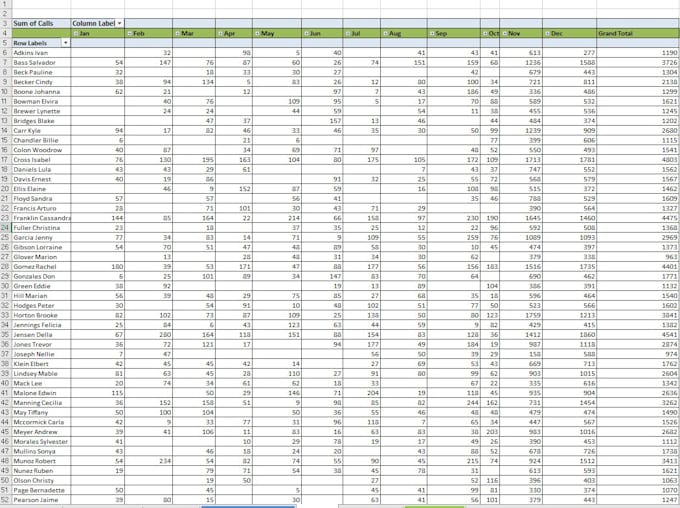This screenshot has width=680, height=508.
Task: Click Grand Total 4803 for Cross Isabel
Action: point(638,160)
